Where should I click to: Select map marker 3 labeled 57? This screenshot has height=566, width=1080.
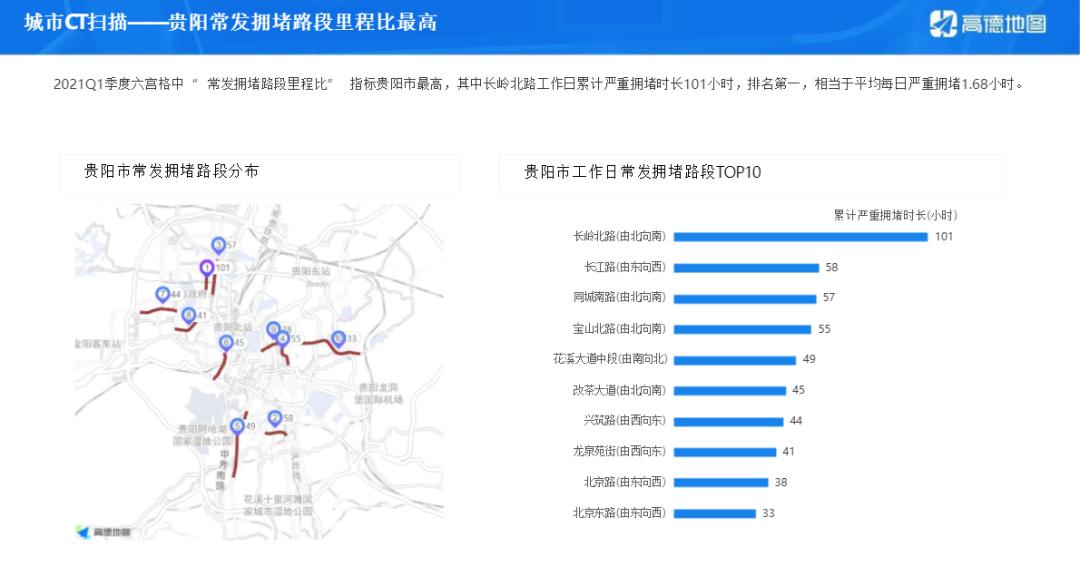[x=218, y=245]
